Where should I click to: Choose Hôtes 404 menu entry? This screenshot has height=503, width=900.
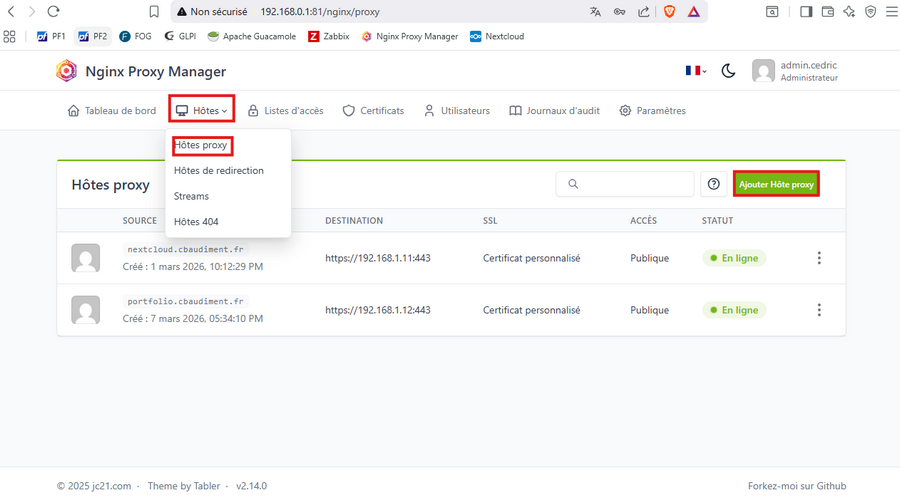click(x=196, y=222)
